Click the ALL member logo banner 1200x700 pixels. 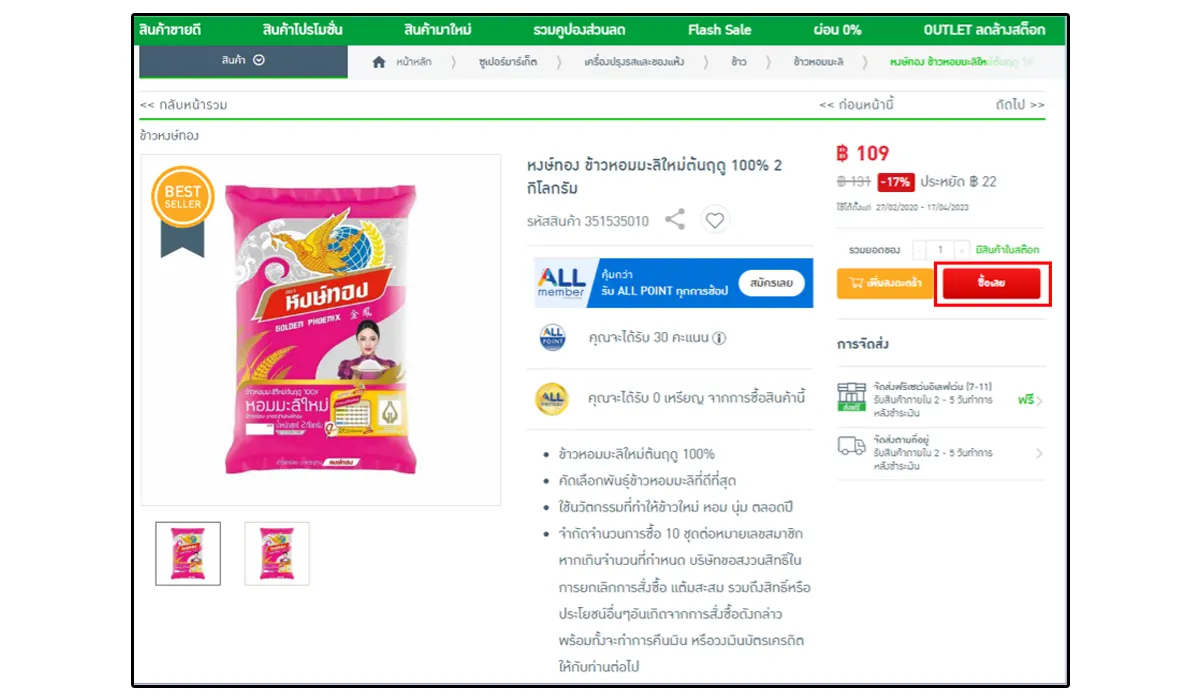pos(562,283)
